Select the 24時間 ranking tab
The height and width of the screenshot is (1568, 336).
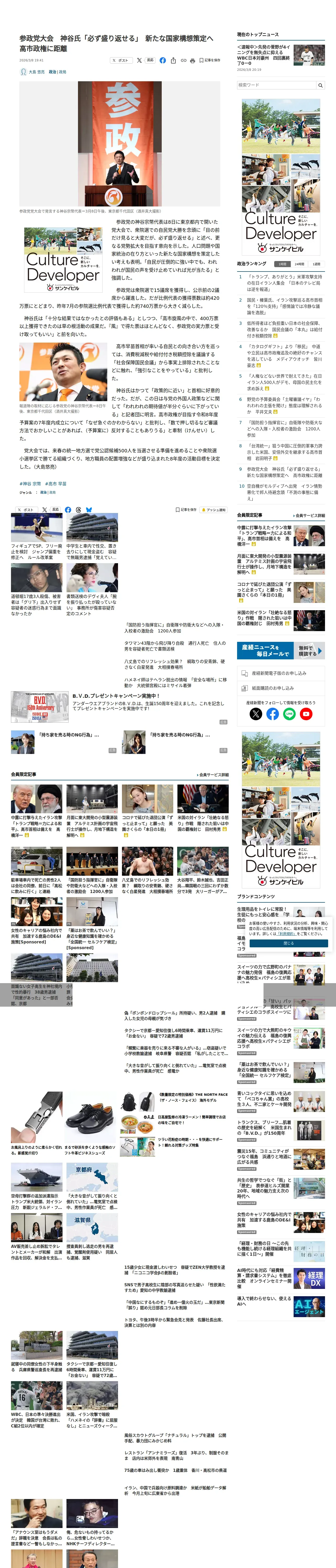click(x=299, y=264)
